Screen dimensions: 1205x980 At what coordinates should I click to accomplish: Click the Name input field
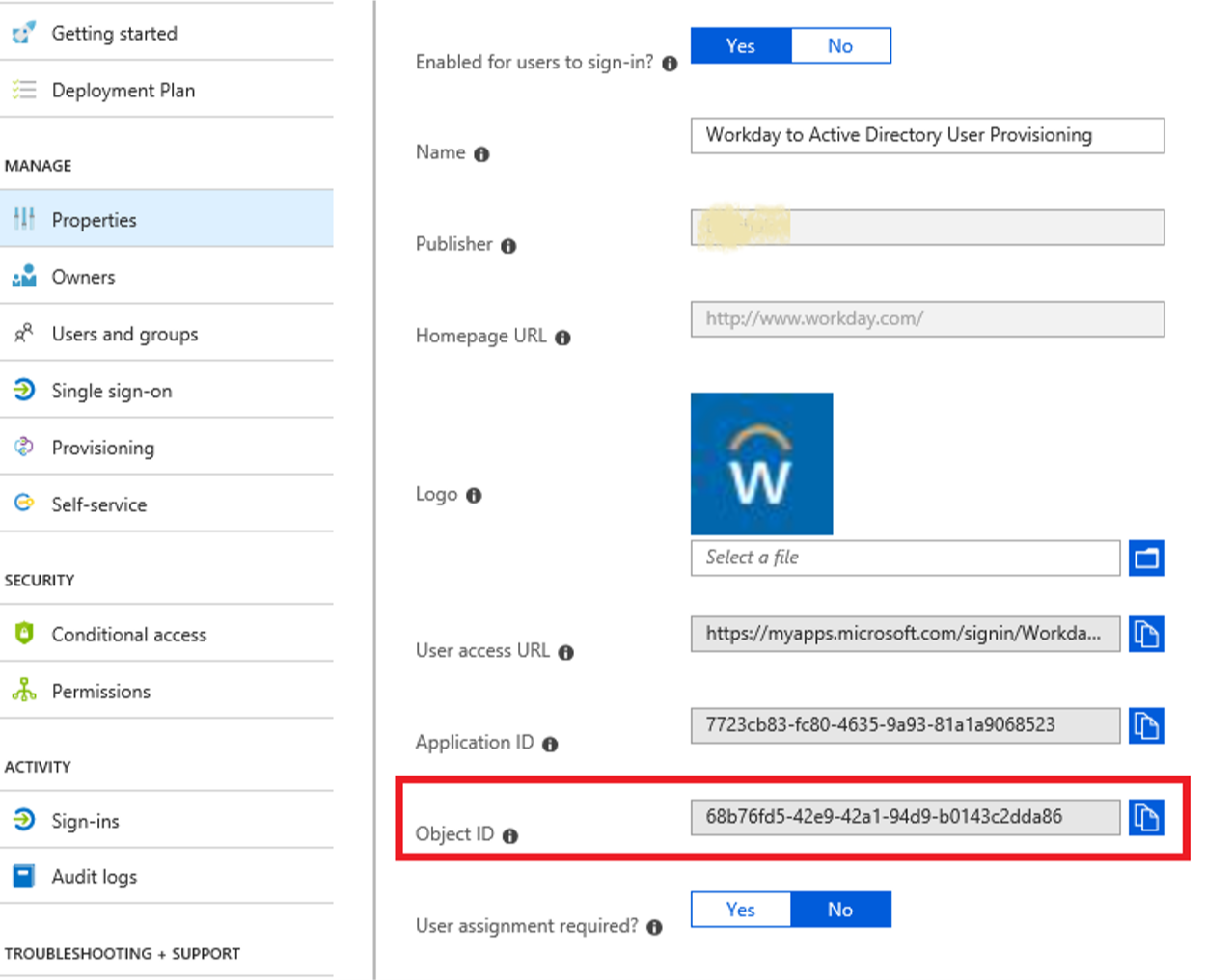click(x=927, y=135)
